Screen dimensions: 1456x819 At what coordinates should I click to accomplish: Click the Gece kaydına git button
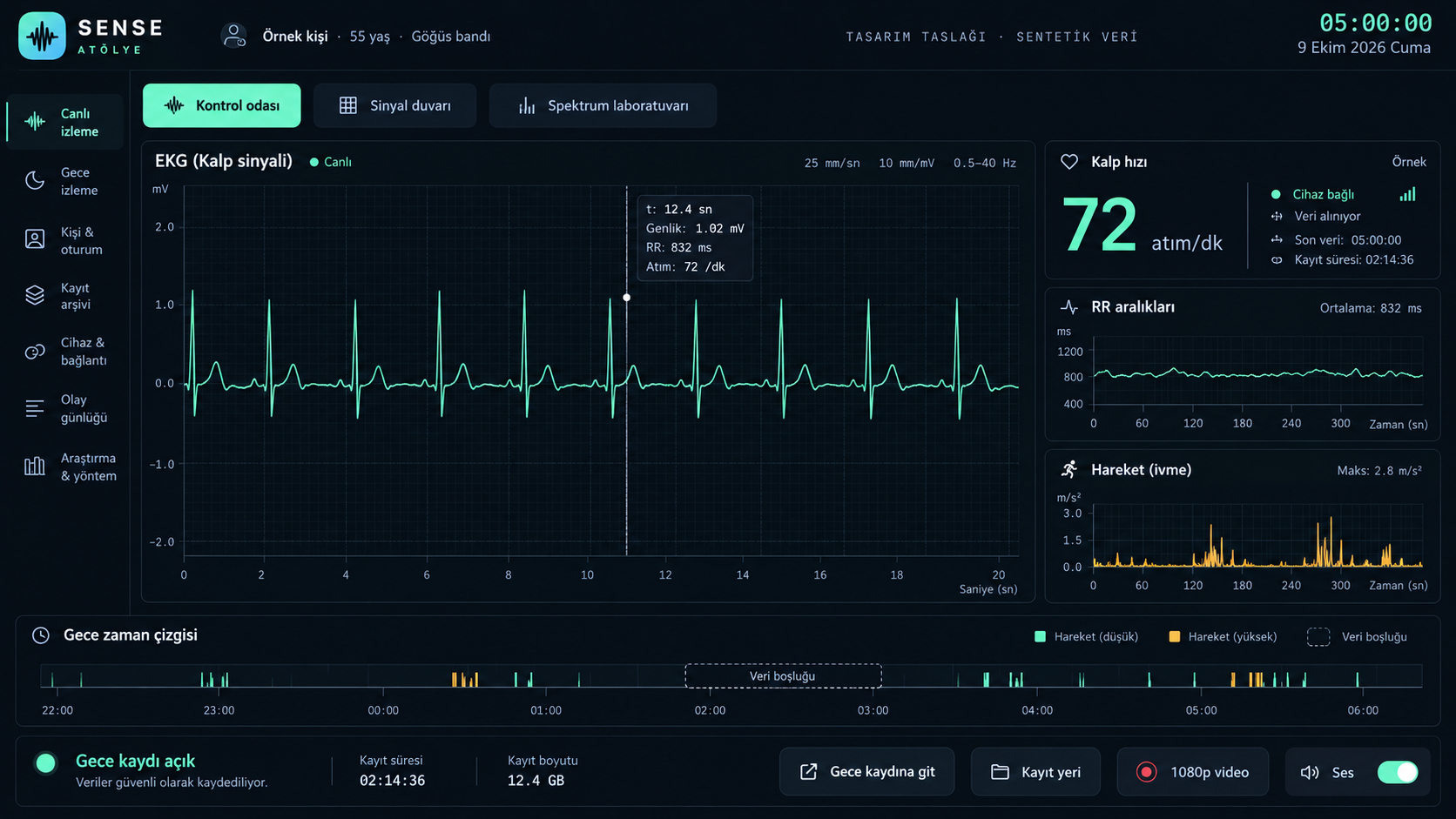tap(866, 772)
